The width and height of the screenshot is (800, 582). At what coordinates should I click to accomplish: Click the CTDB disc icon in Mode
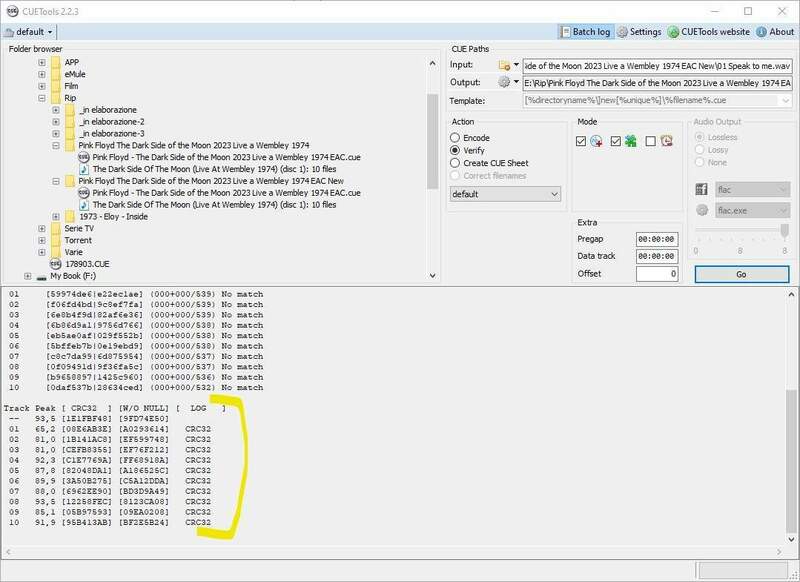[596, 142]
